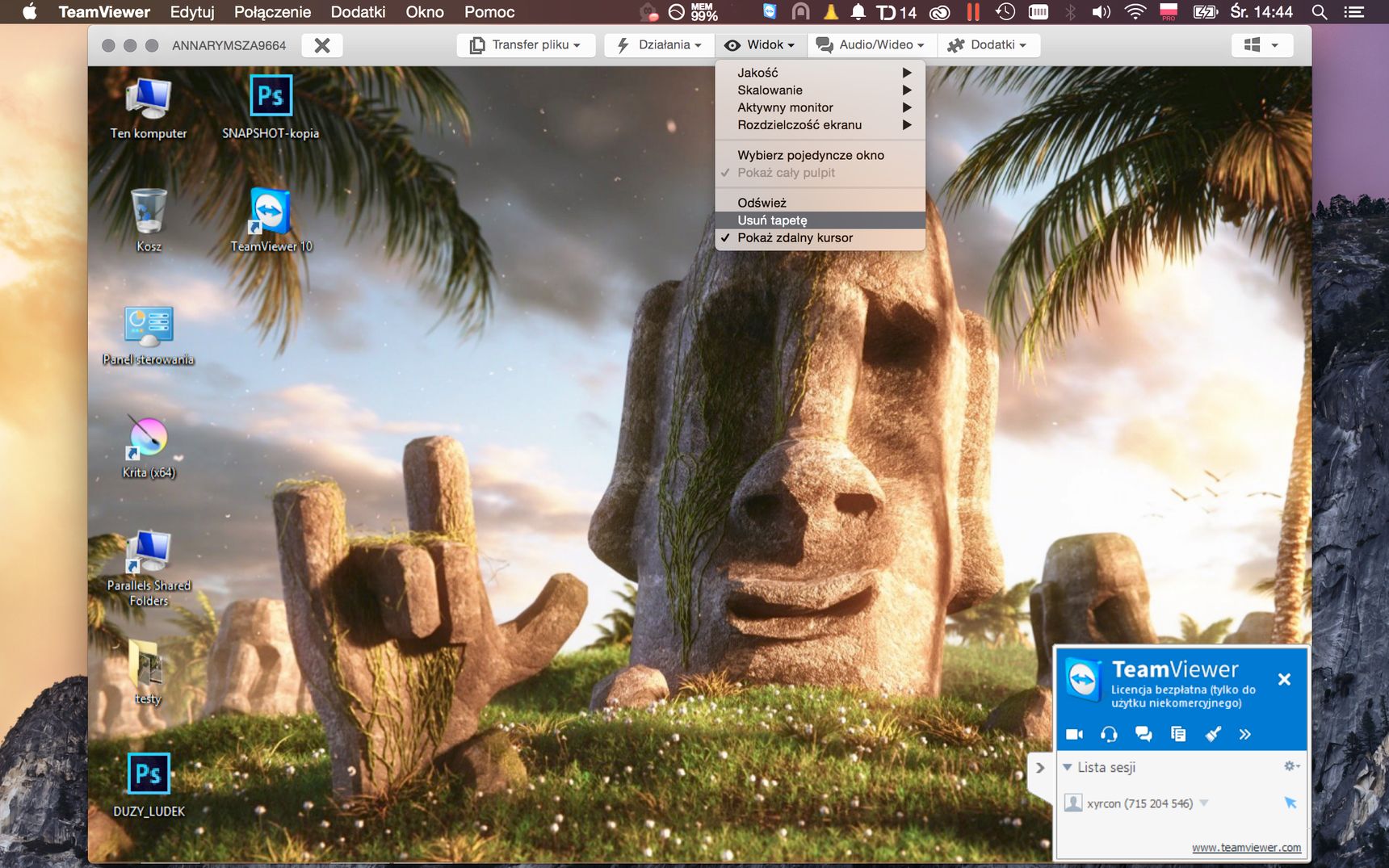The height and width of the screenshot is (868, 1389).
Task: Open the notification bell icon in menu bar
Action: pos(858,12)
